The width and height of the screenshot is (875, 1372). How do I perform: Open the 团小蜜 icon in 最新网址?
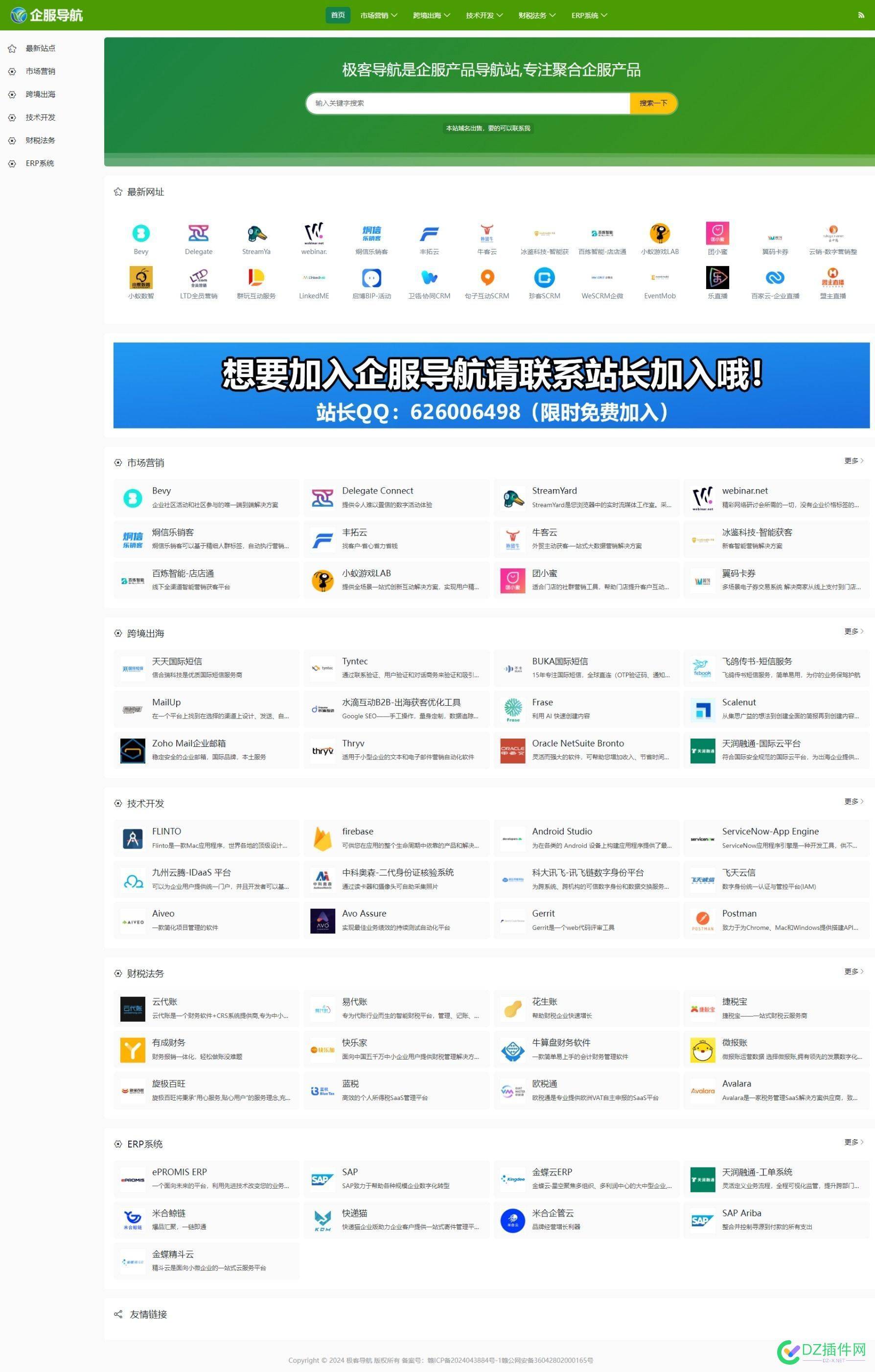click(x=717, y=233)
